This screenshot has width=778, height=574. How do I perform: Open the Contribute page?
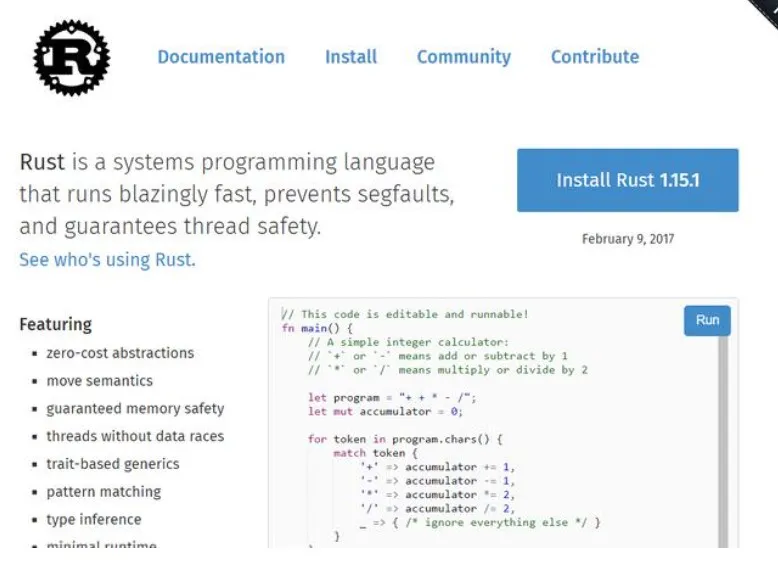(x=595, y=57)
